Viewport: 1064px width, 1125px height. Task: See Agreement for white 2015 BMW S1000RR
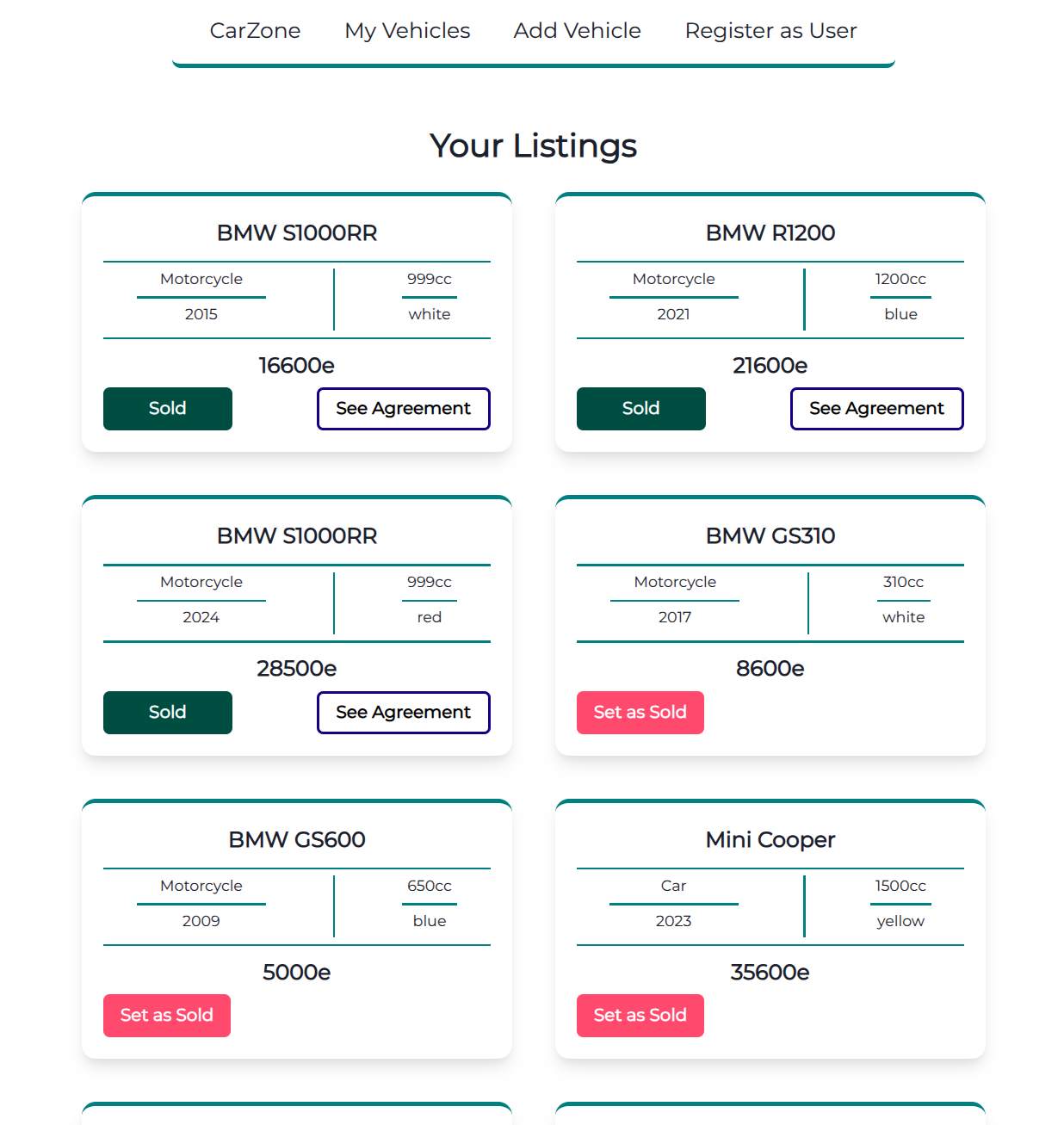[403, 409]
